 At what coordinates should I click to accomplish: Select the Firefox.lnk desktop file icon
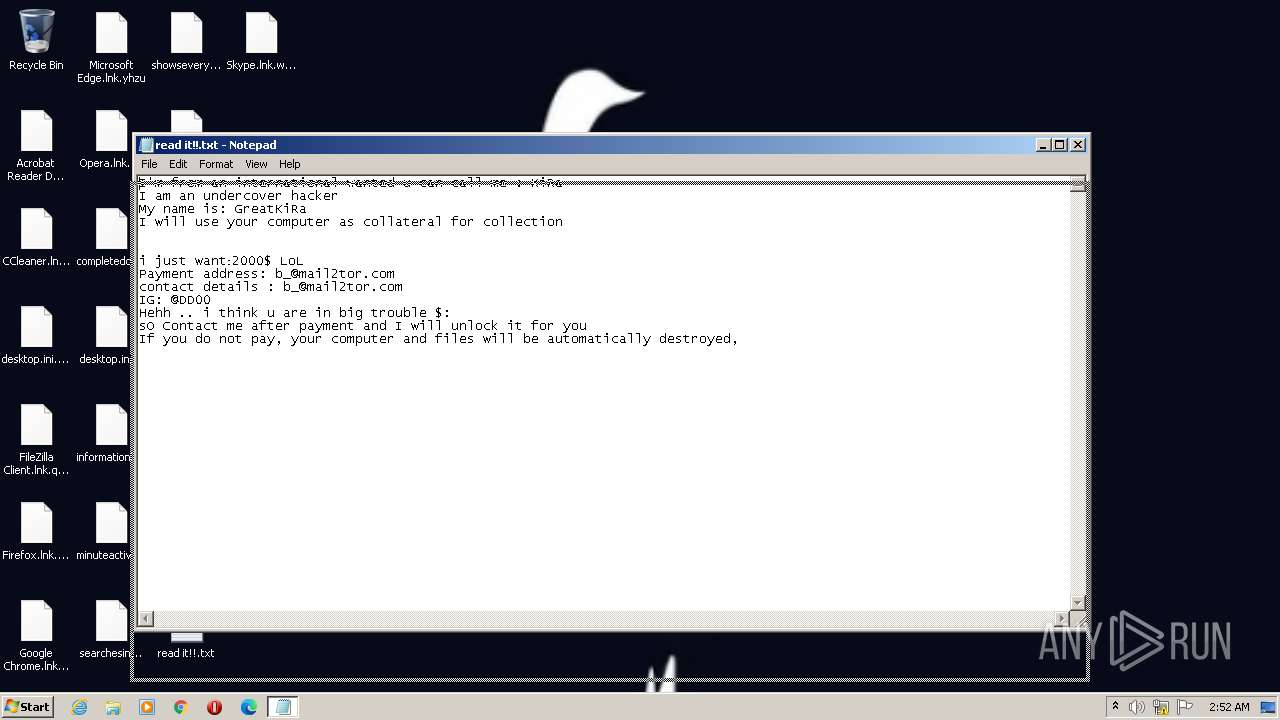tap(36, 531)
